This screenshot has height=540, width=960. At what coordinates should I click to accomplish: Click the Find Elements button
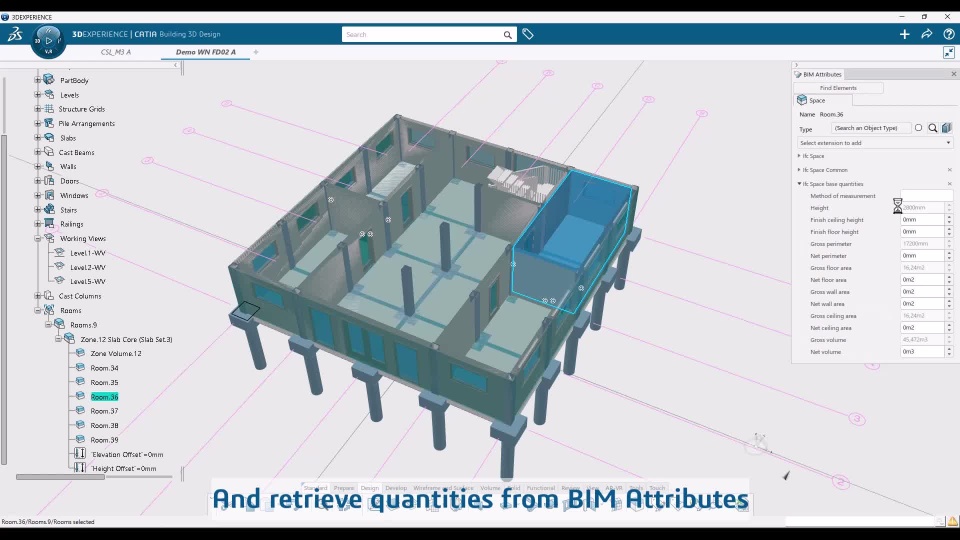pos(838,88)
